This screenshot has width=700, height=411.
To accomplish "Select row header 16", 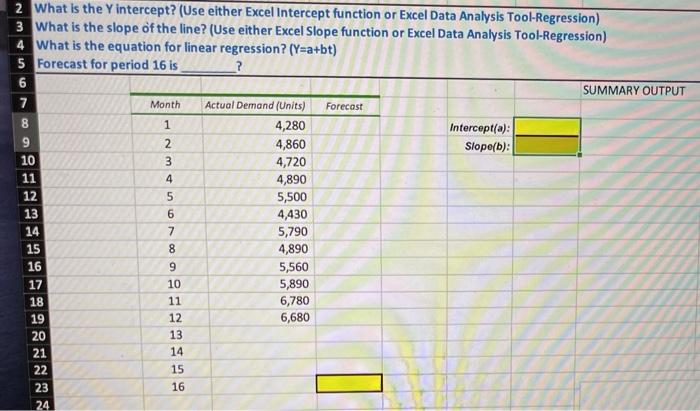I will coord(34,266).
